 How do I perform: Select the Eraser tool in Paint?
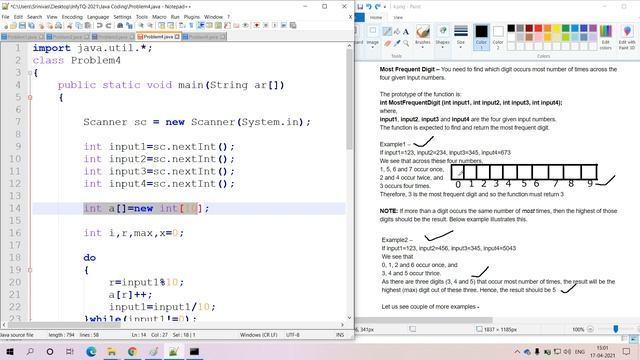click(x=387, y=43)
